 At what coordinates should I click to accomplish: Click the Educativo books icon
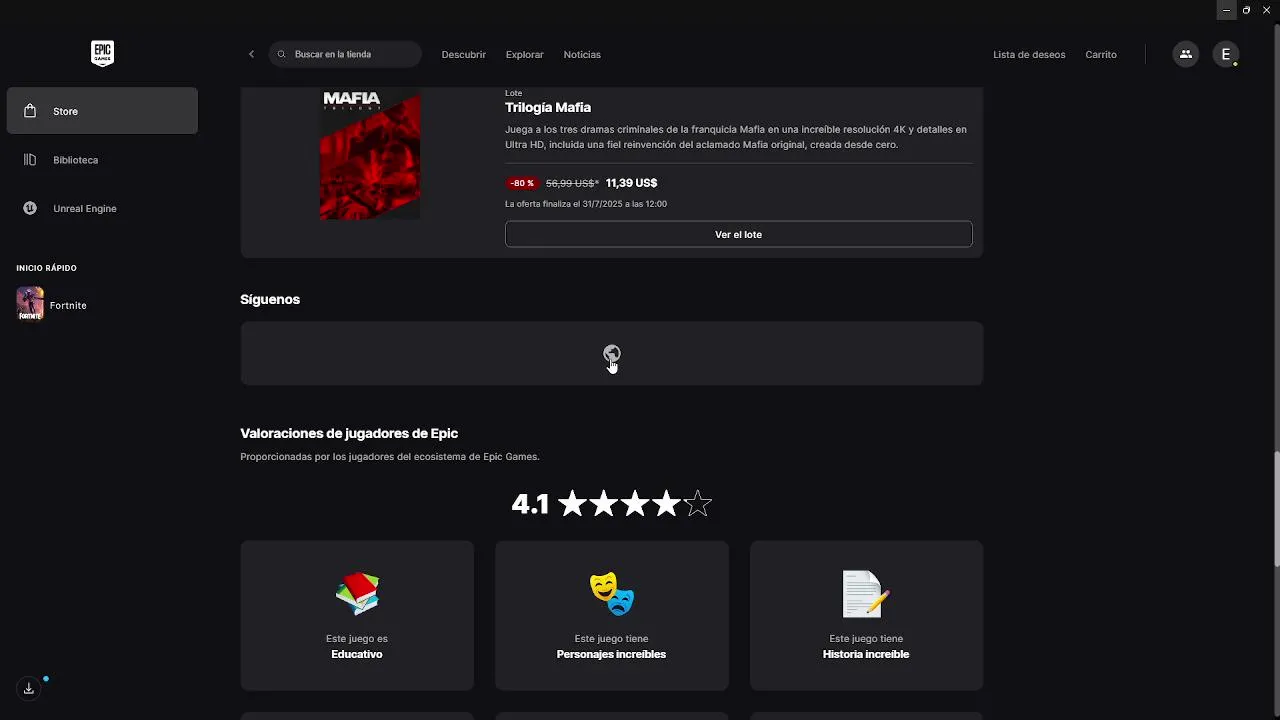357,593
